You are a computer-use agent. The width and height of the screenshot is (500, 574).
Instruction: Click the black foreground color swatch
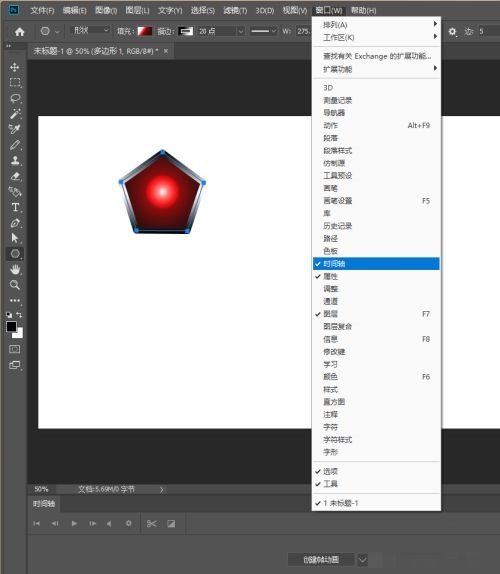[x=11, y=326]
